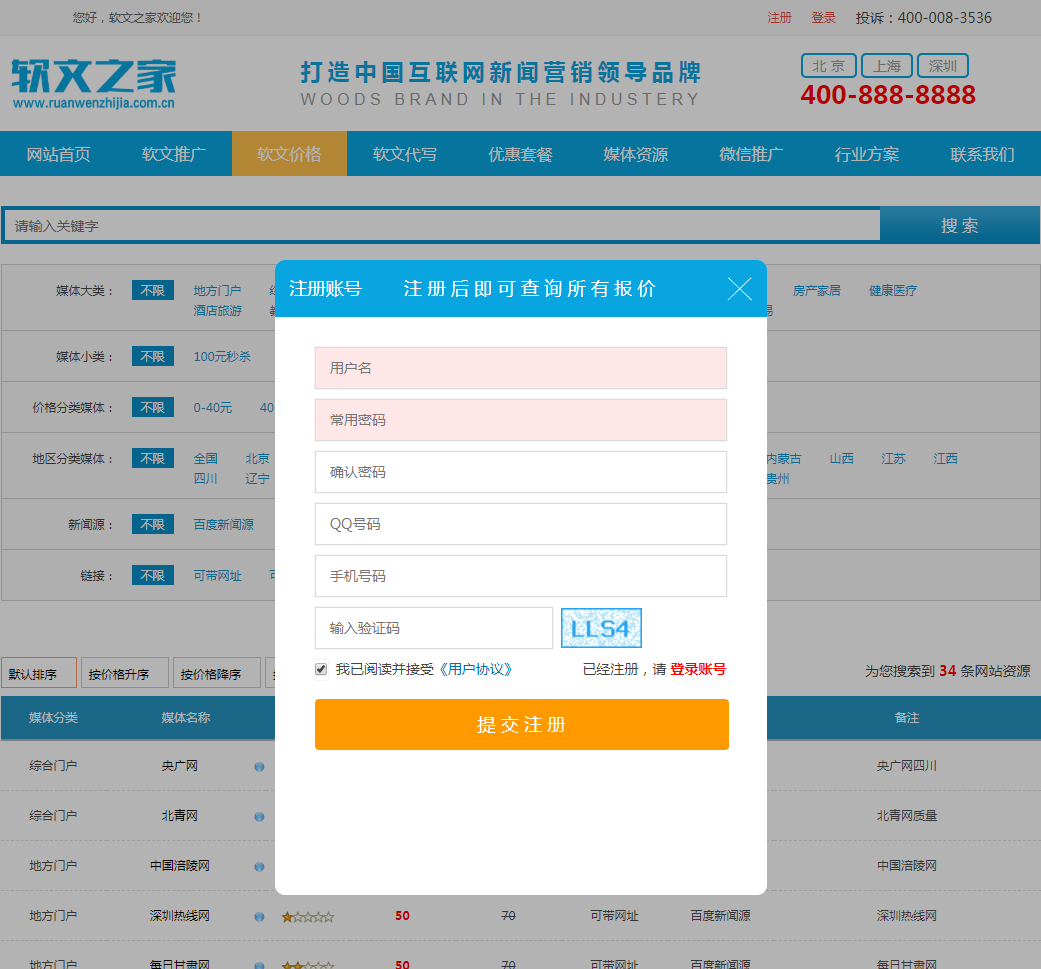1041x969 pixels.
Task: Toggle the 用户协议 agreement checkbox
Action: pyautogui.click(x=321, y=669)
